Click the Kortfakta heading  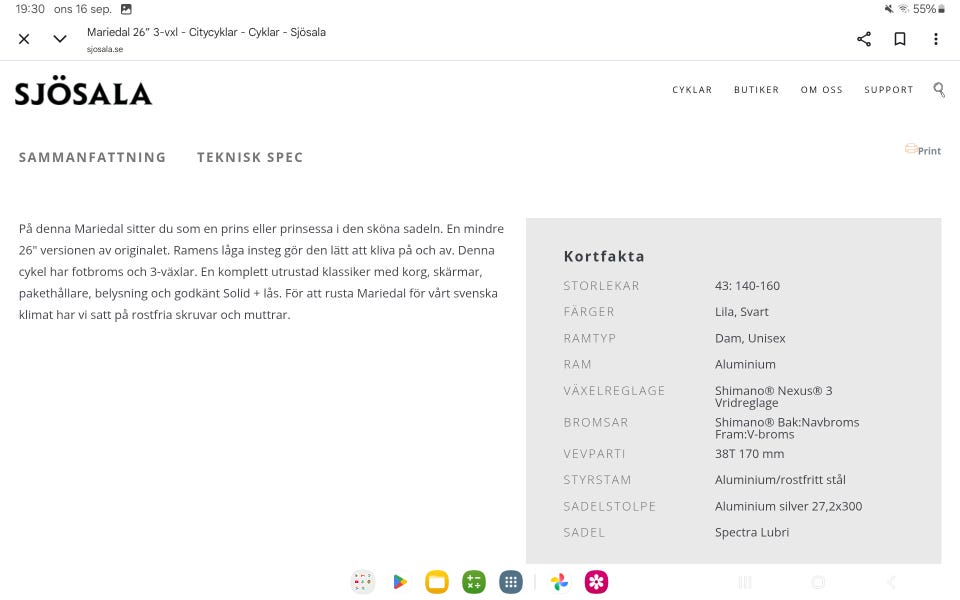pyautogui.click(x=604, y=257)
